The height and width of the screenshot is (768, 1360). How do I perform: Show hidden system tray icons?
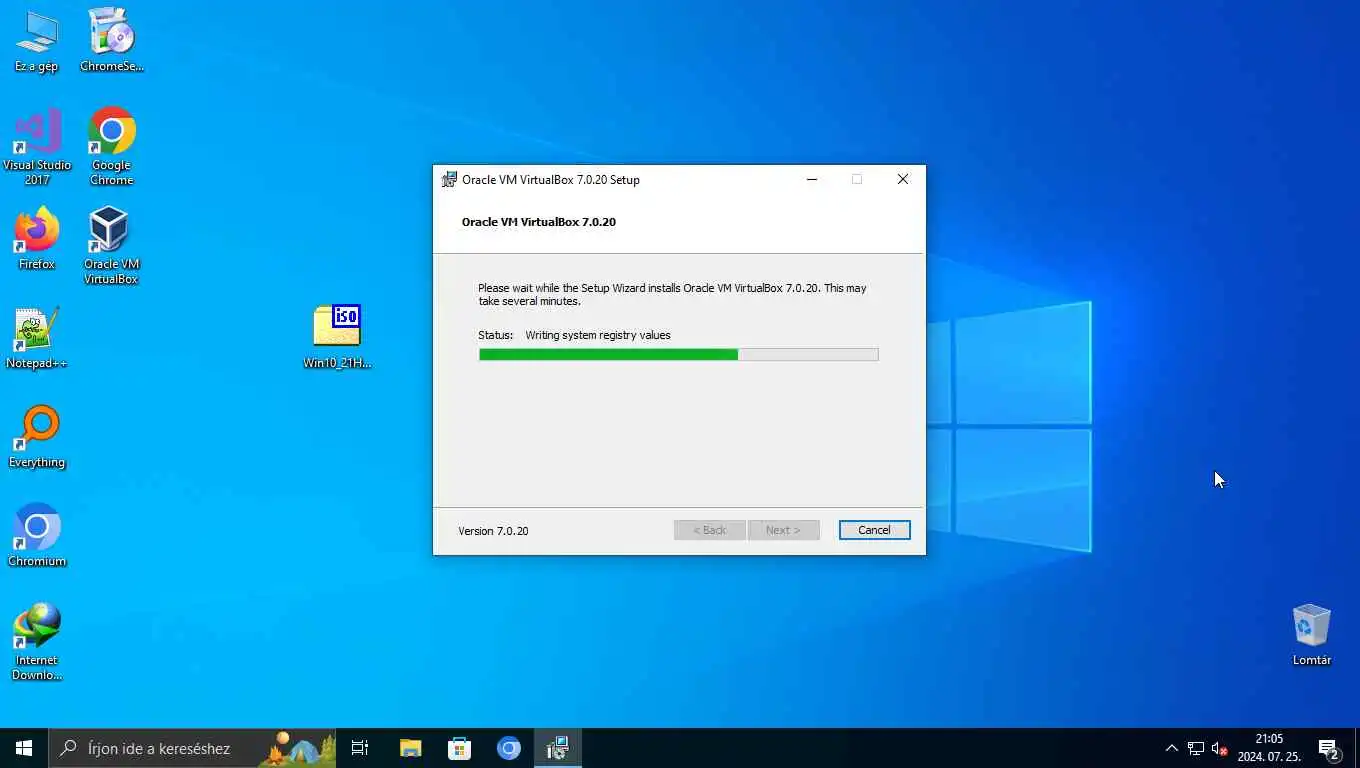pos(1172,748)
